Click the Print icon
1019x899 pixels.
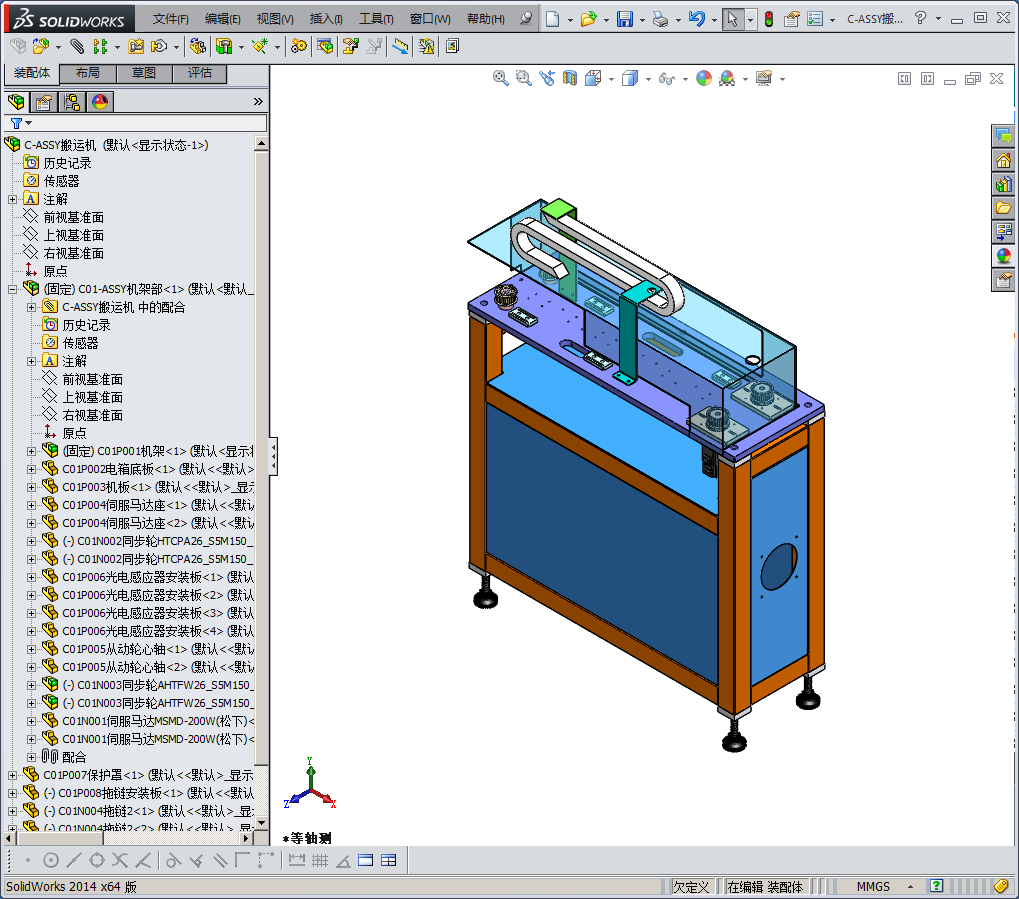tap(660, 19)
